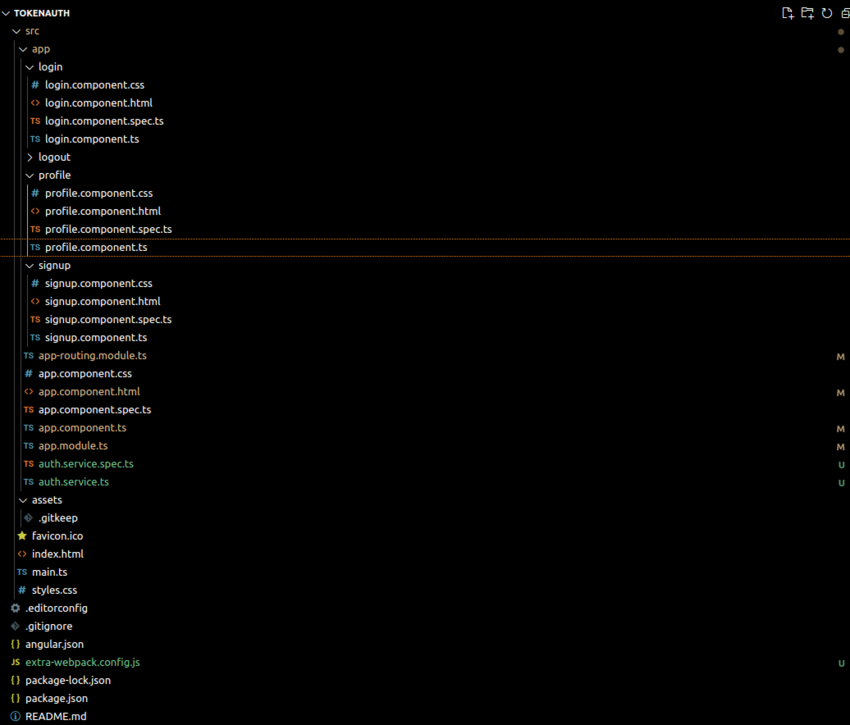Click the CSS hash icon of signup.component.css

(35, 284)
